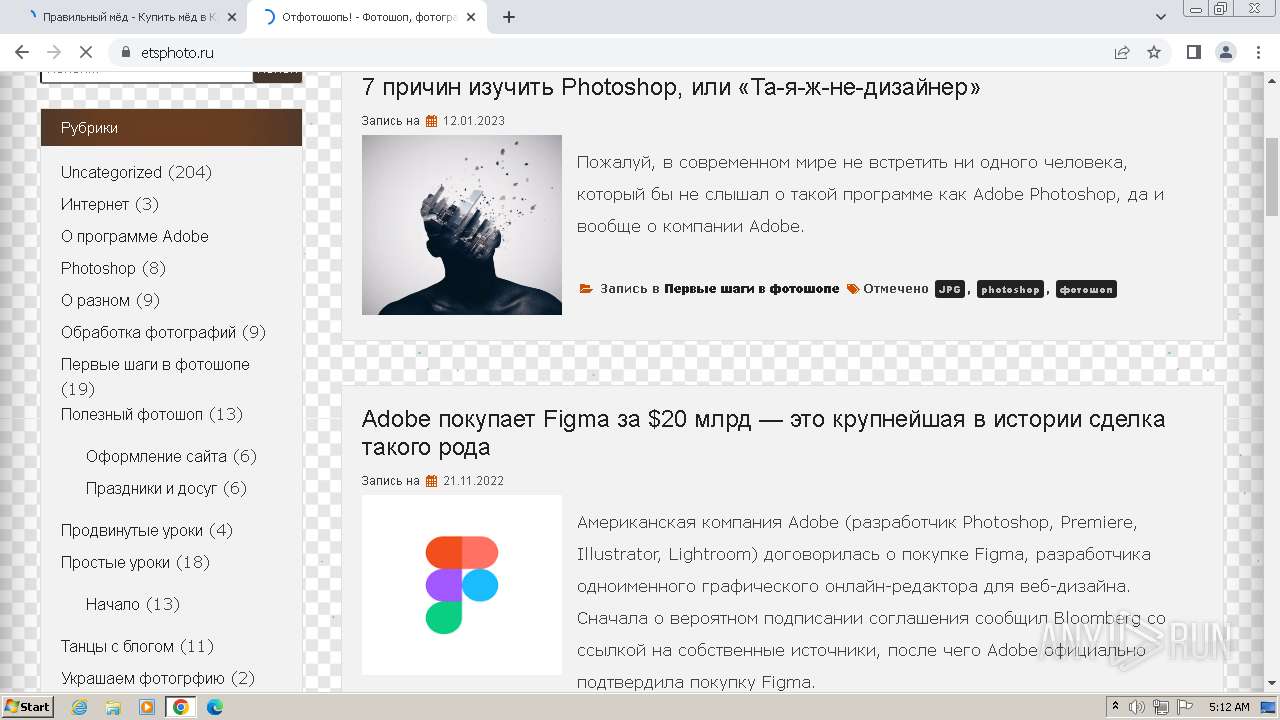Screen dimensions: 1280x720
Task: Click the address bar showing etsphoto.ru
Action: coord(610,52)
